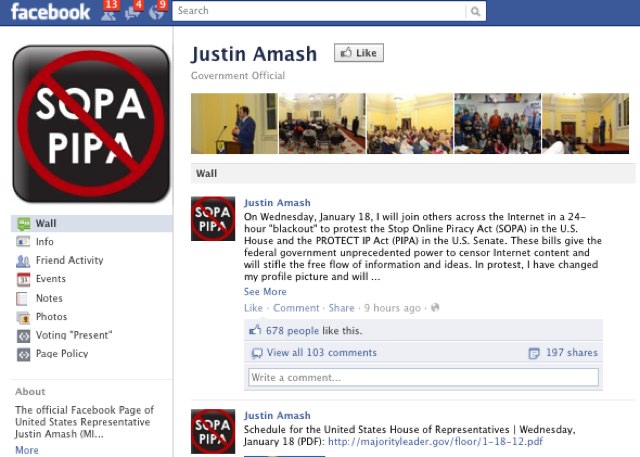
Task: Click the Page Policy app icon
Action: [23, 354]
